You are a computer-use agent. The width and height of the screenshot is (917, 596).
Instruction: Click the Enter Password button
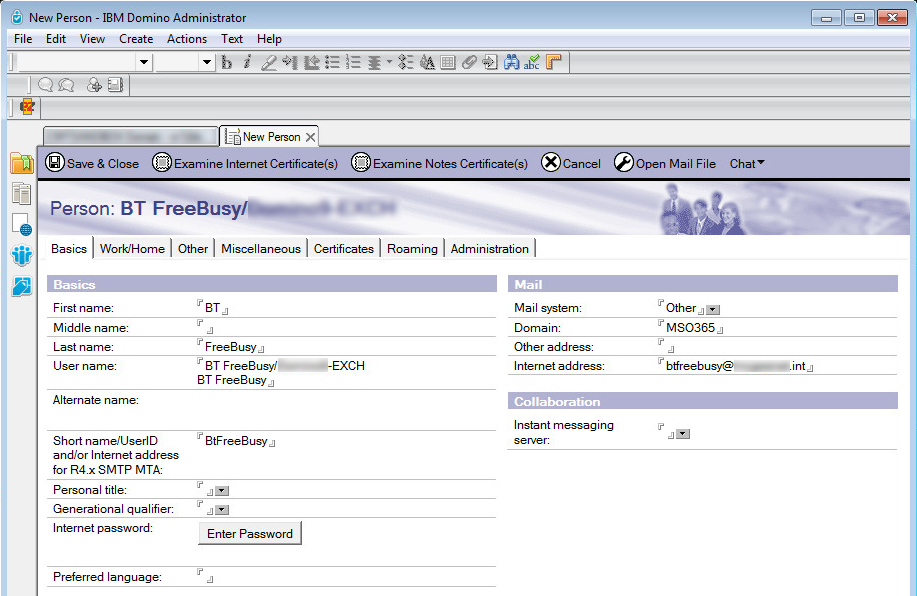tap(250, 533)
